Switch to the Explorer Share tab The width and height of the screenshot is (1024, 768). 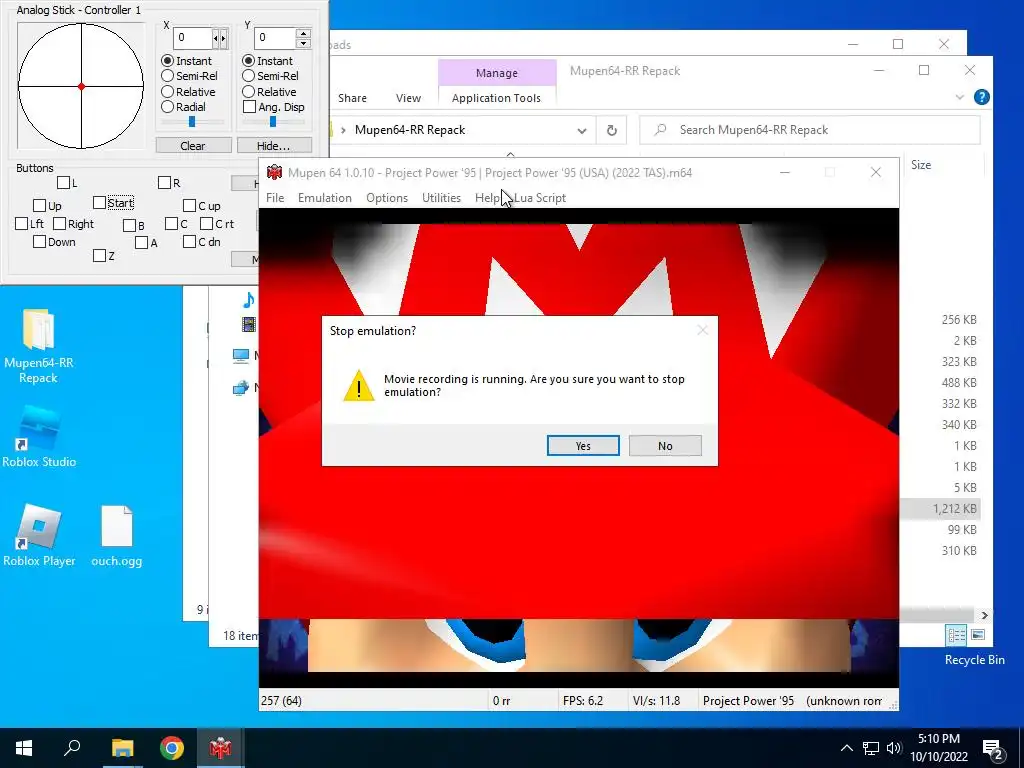(x=352, y=98)
